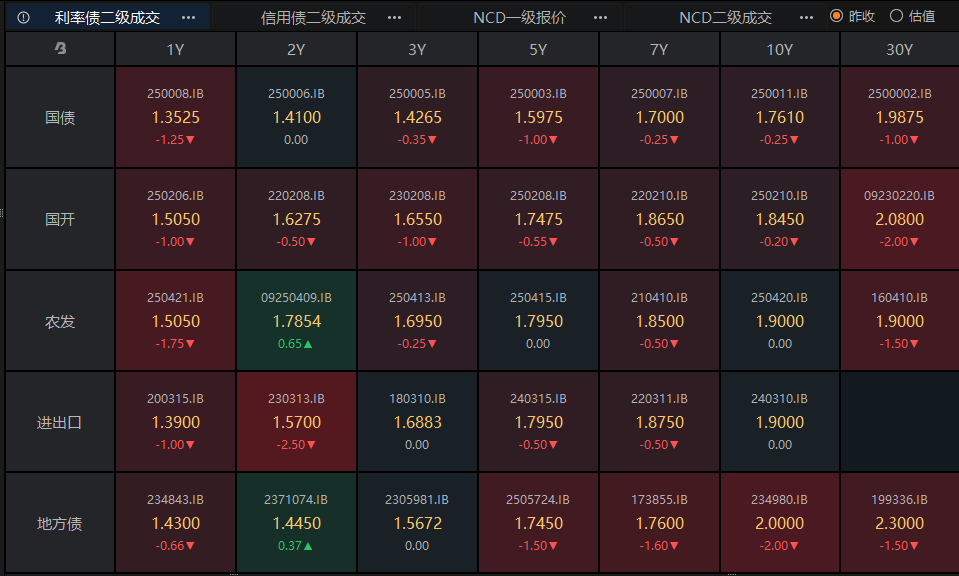
Task: Select the 估值 radio option
Action: (x=896, y=16)
